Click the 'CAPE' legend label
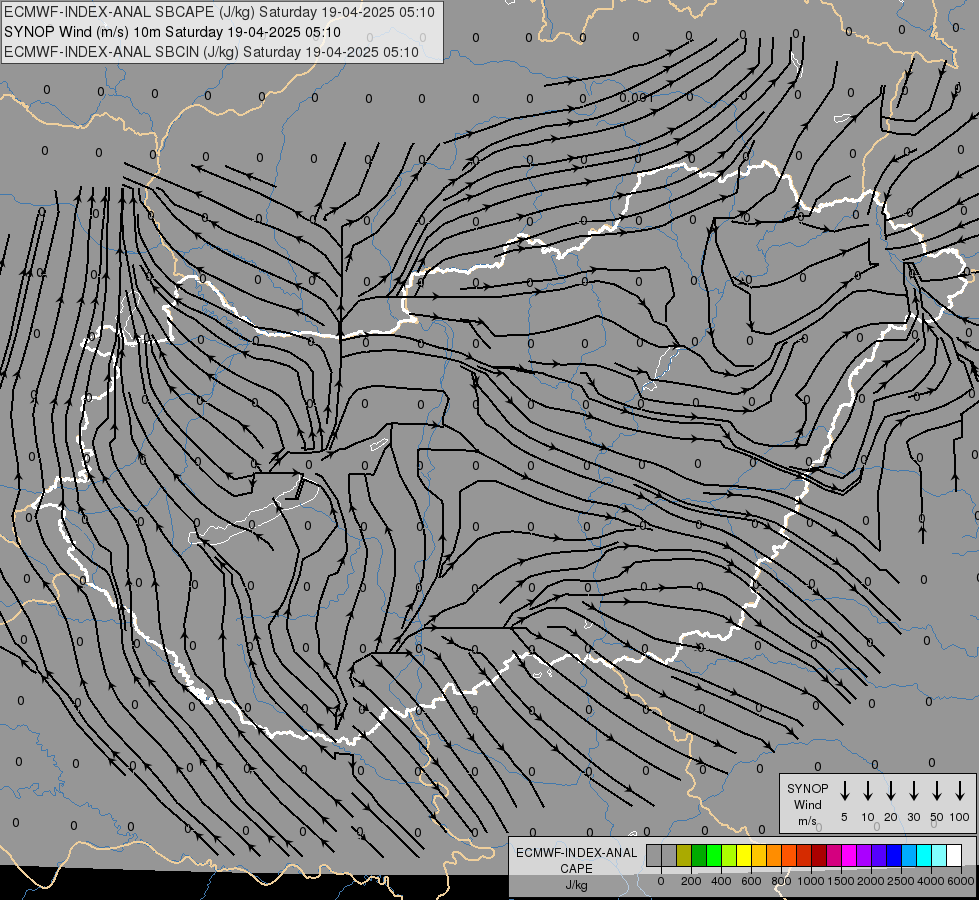Image resolution: width=979 pixels, height=900 pixels. pyautogui.click(x=576, y=868)
